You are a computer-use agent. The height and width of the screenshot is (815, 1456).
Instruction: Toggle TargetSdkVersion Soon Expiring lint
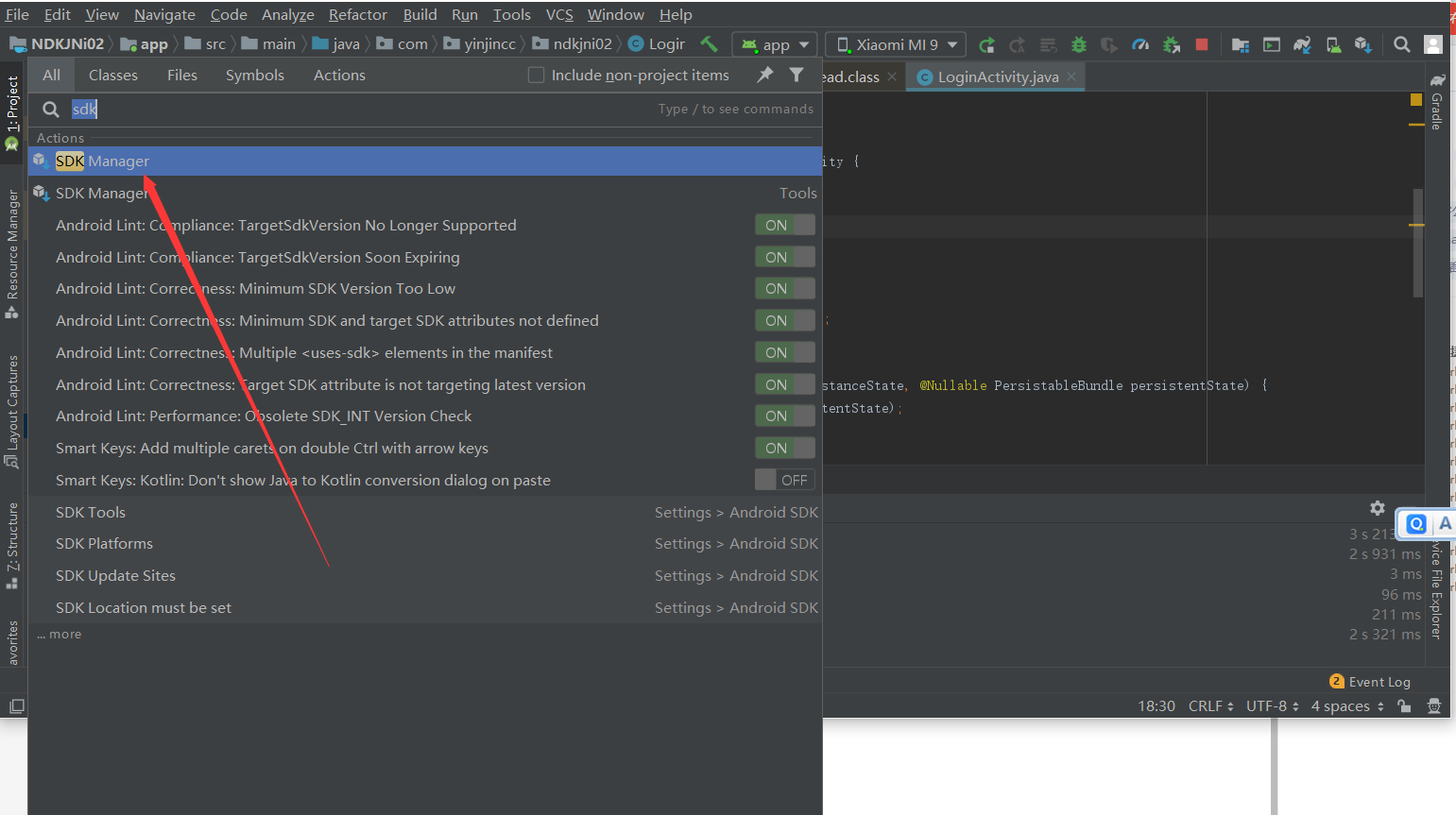784,257
